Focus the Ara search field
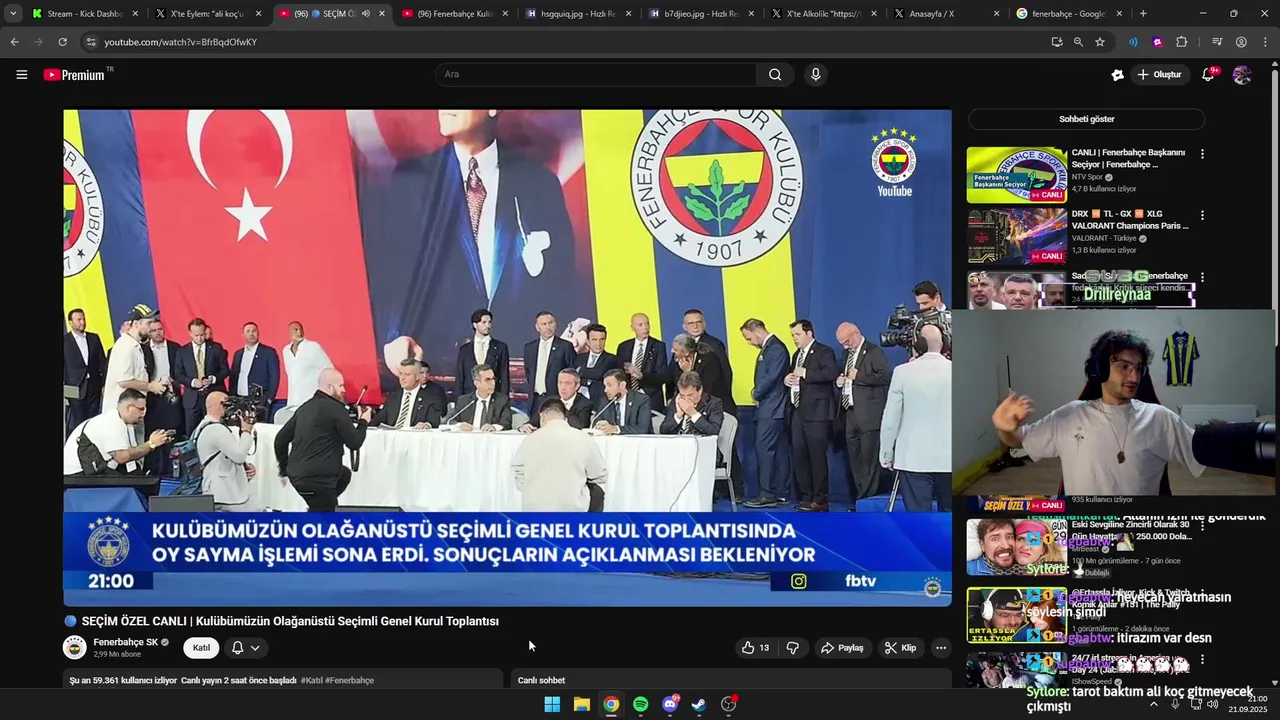1280x720 pixels. (x=597, y=74)
